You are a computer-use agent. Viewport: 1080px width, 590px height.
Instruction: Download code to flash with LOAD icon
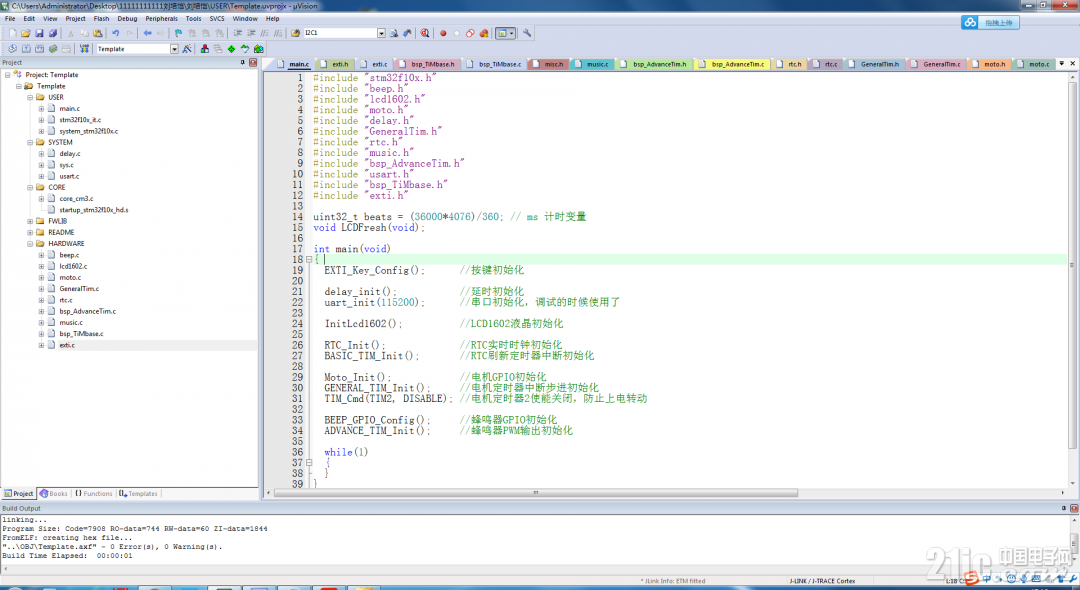pos(84,49)
